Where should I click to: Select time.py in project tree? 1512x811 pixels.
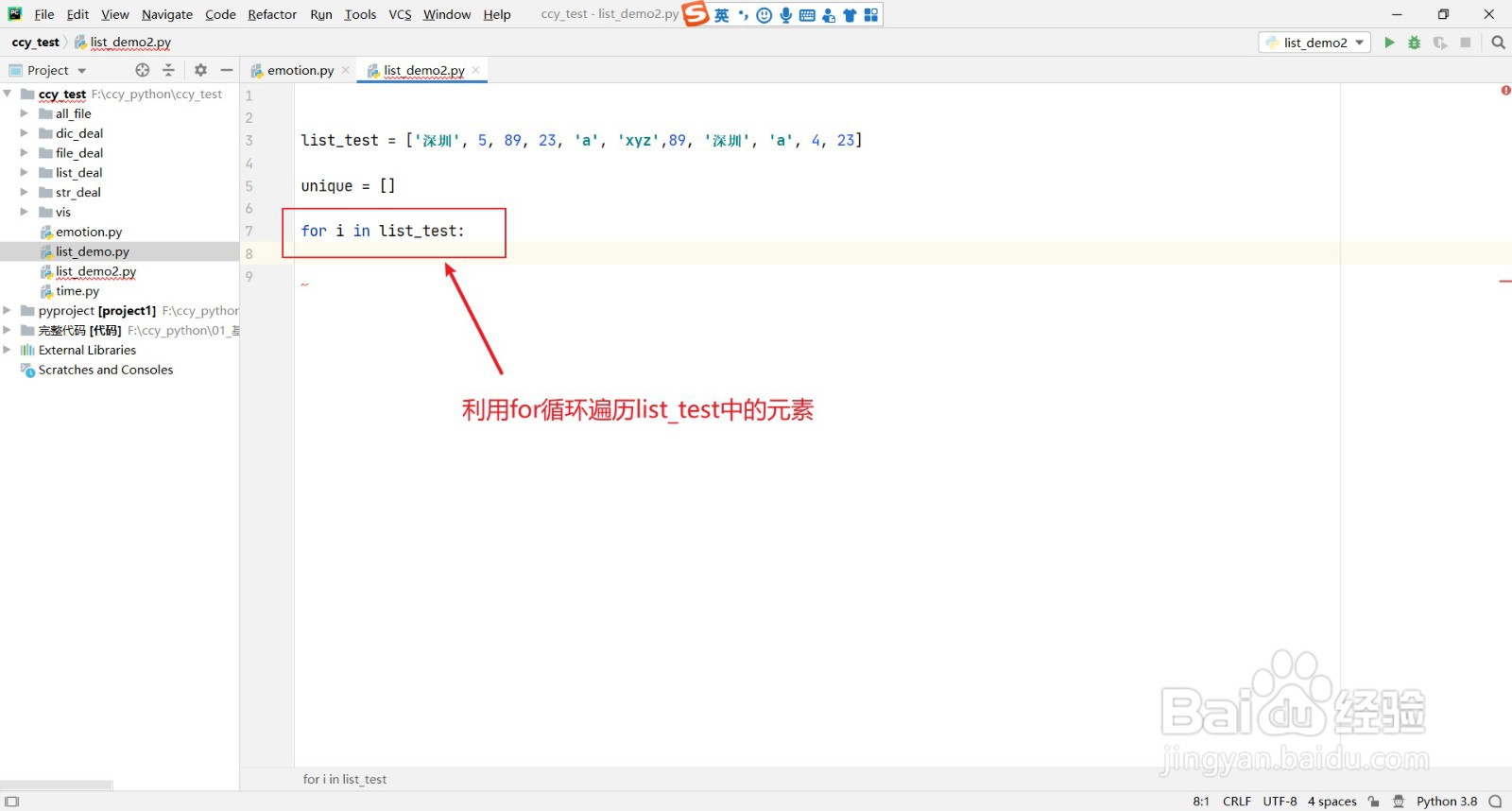(x=77, y=291)
